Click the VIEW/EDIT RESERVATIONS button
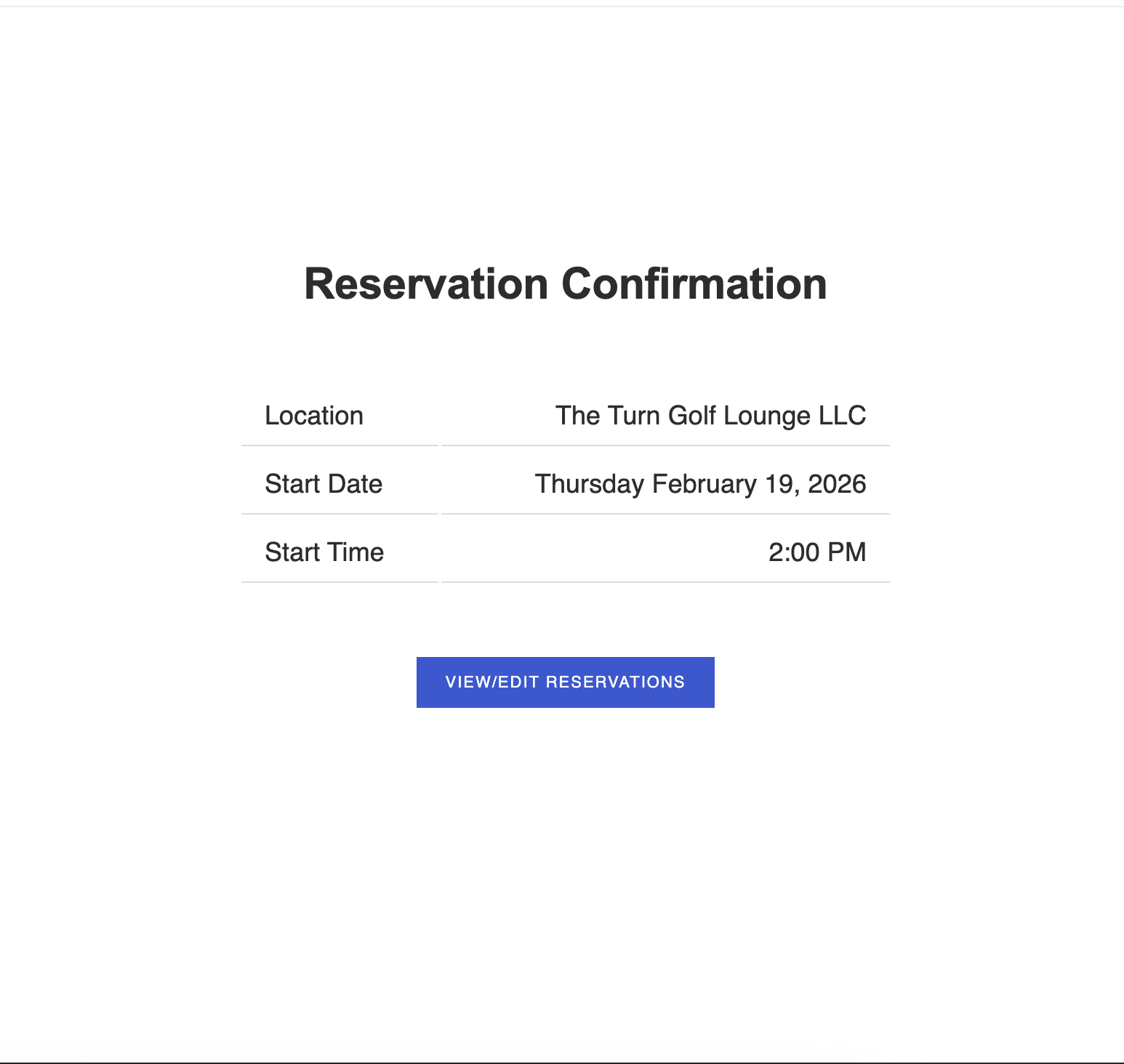 [565, 682]
